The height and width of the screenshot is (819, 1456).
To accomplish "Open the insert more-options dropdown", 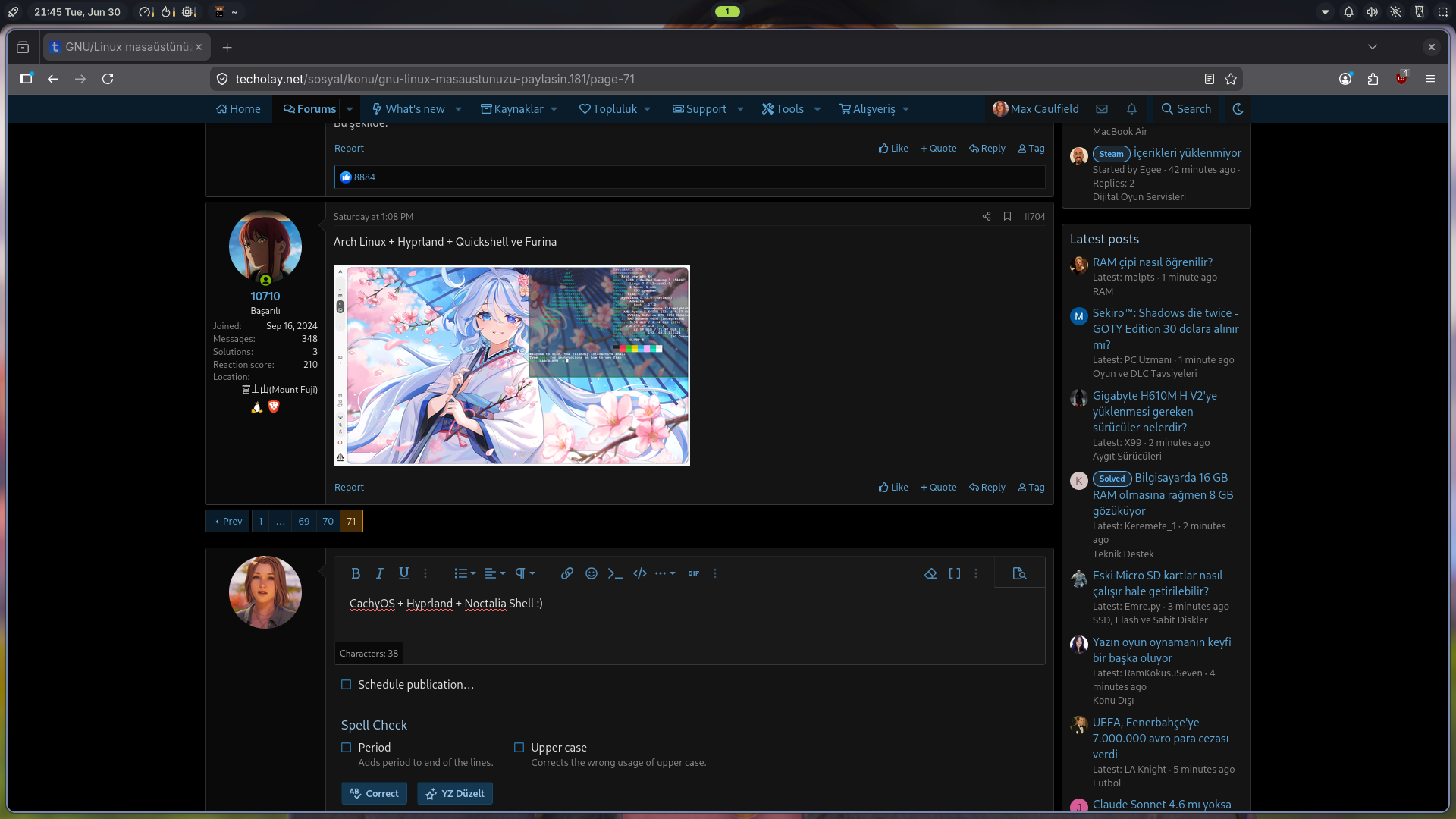I will [x=665, y=573].
